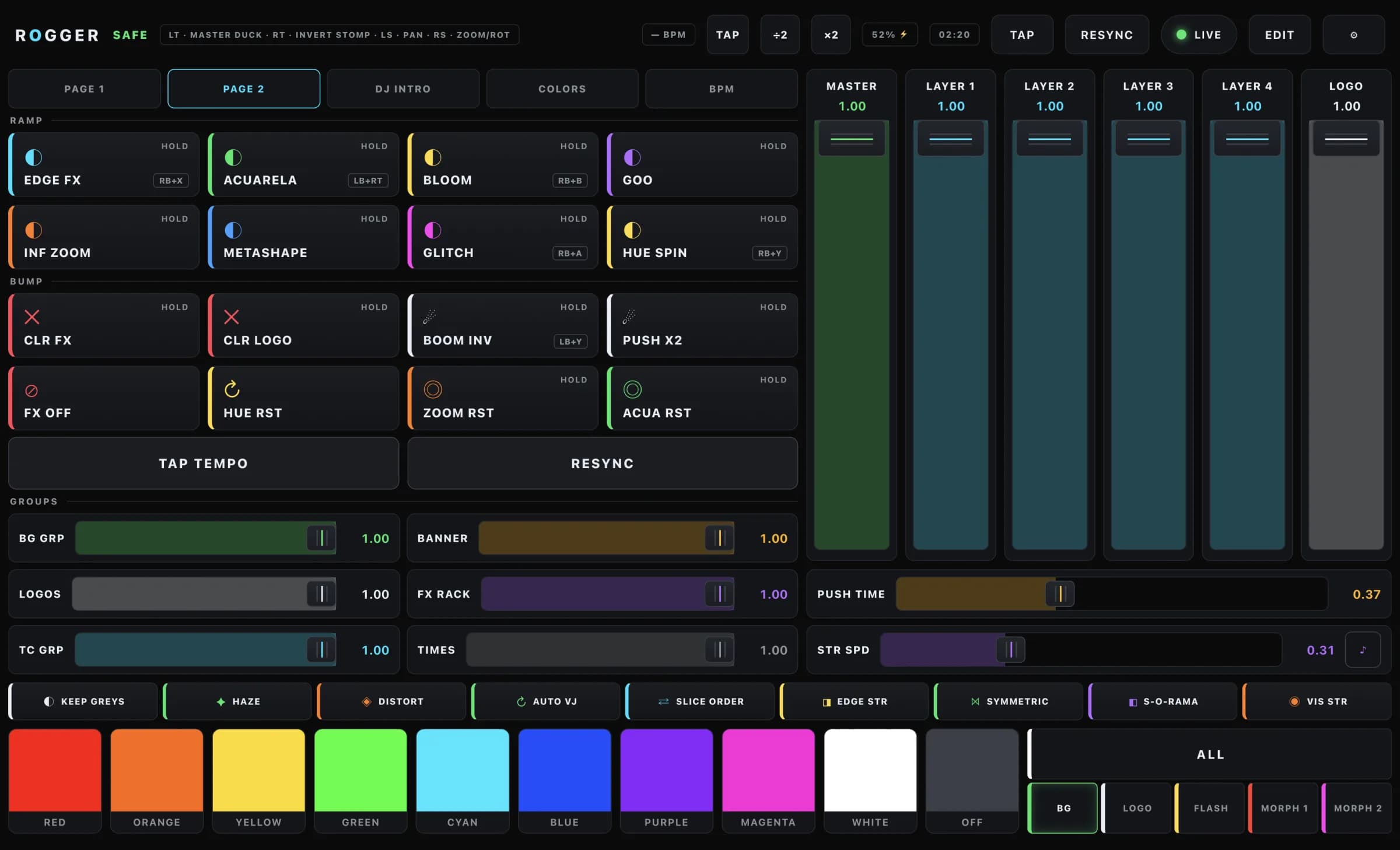Toggle S-O-RAMA option

[x=1163, y=701]
